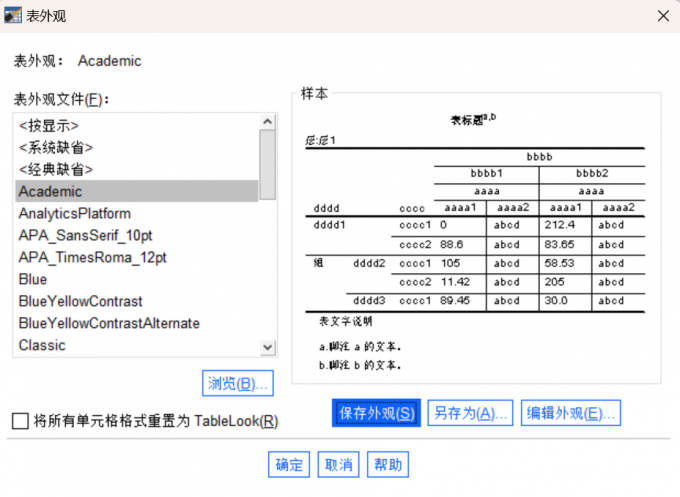
Task: Click sample header bbbb2
Action: pos(592,173)
